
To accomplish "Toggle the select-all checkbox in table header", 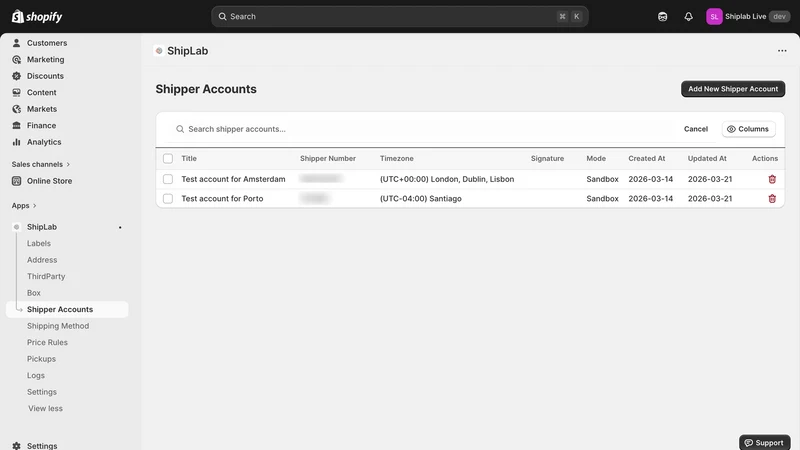I will [x=168, y=159].
